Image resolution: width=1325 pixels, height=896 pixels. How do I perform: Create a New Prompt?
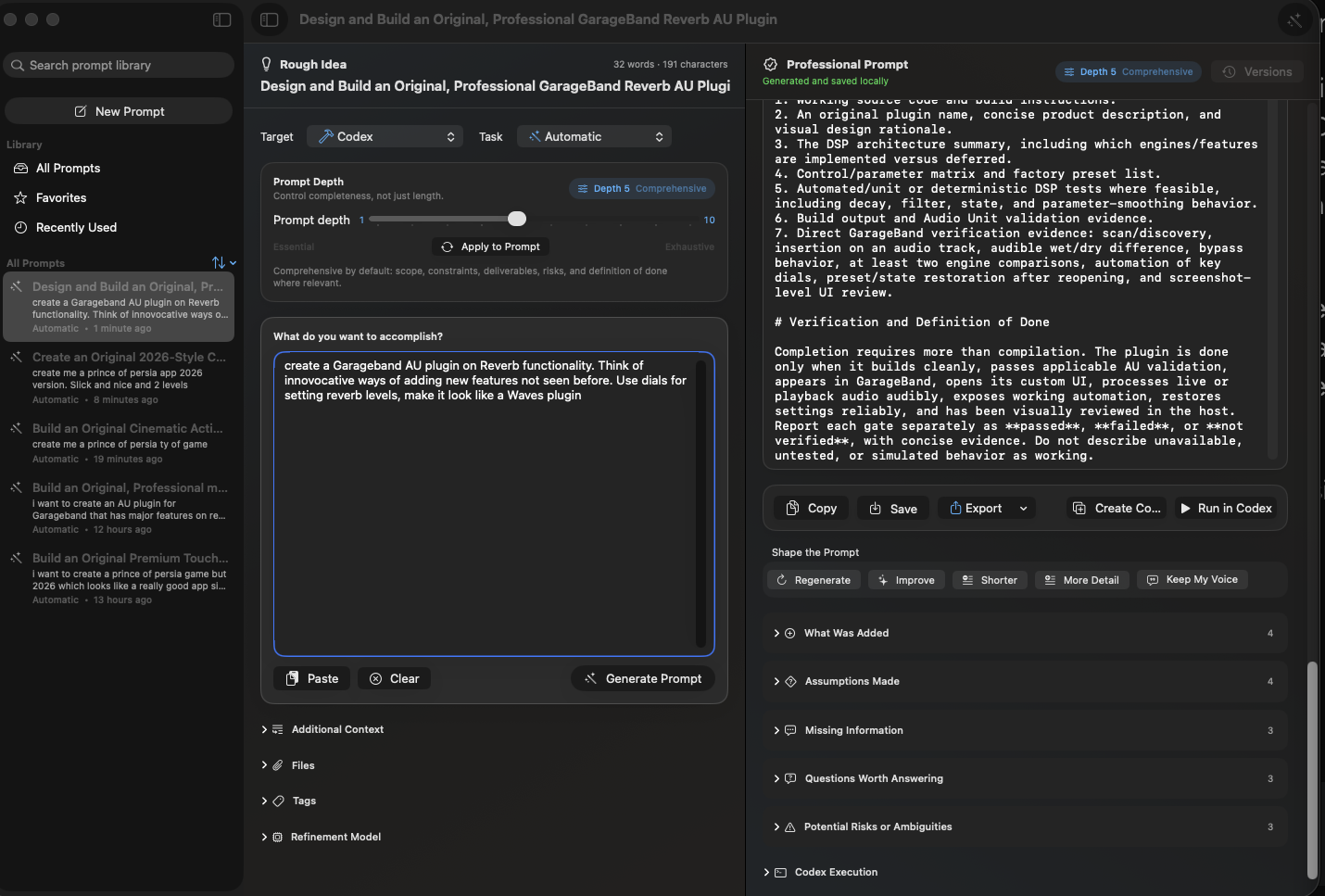click(119, 112)
